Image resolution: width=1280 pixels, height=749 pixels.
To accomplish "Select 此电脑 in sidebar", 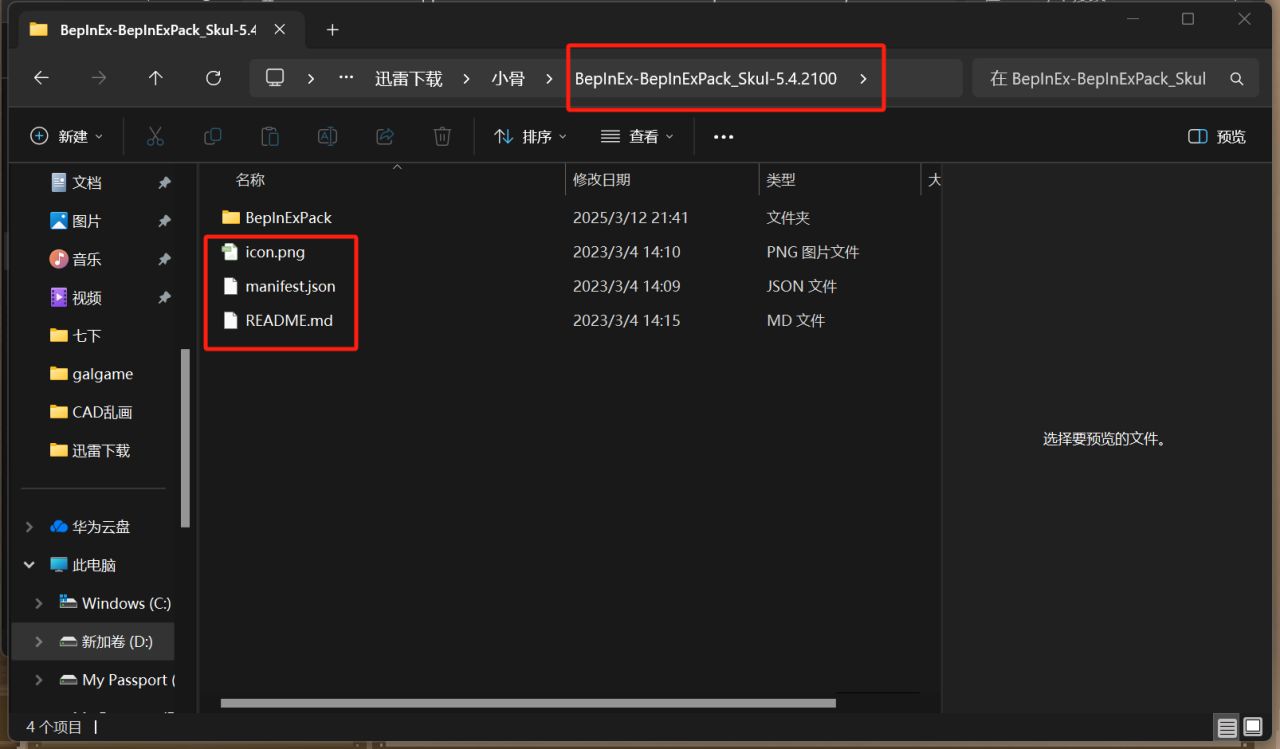I will click(83, 565).
